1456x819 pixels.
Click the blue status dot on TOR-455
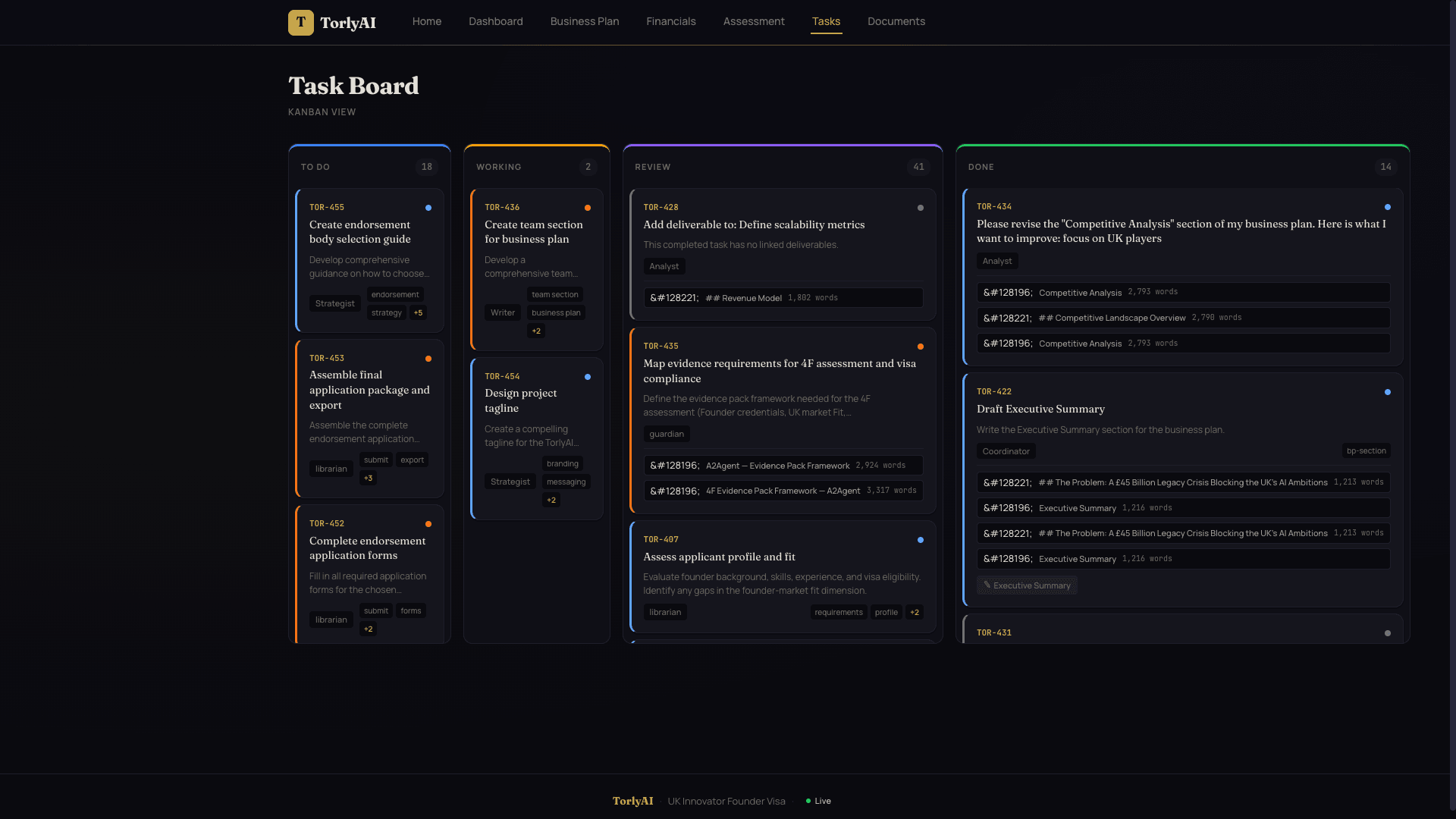(x=428, y=207)
